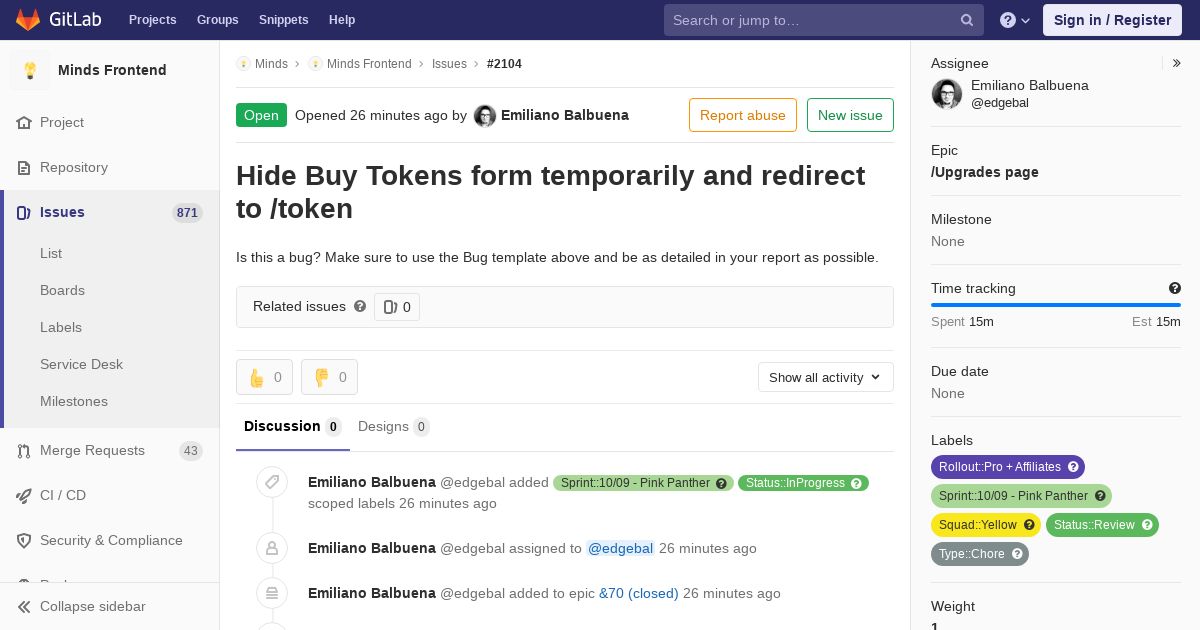Open the Projects menu in the navbar
This screenshot has height=630, width=1200.
point(152,20)
